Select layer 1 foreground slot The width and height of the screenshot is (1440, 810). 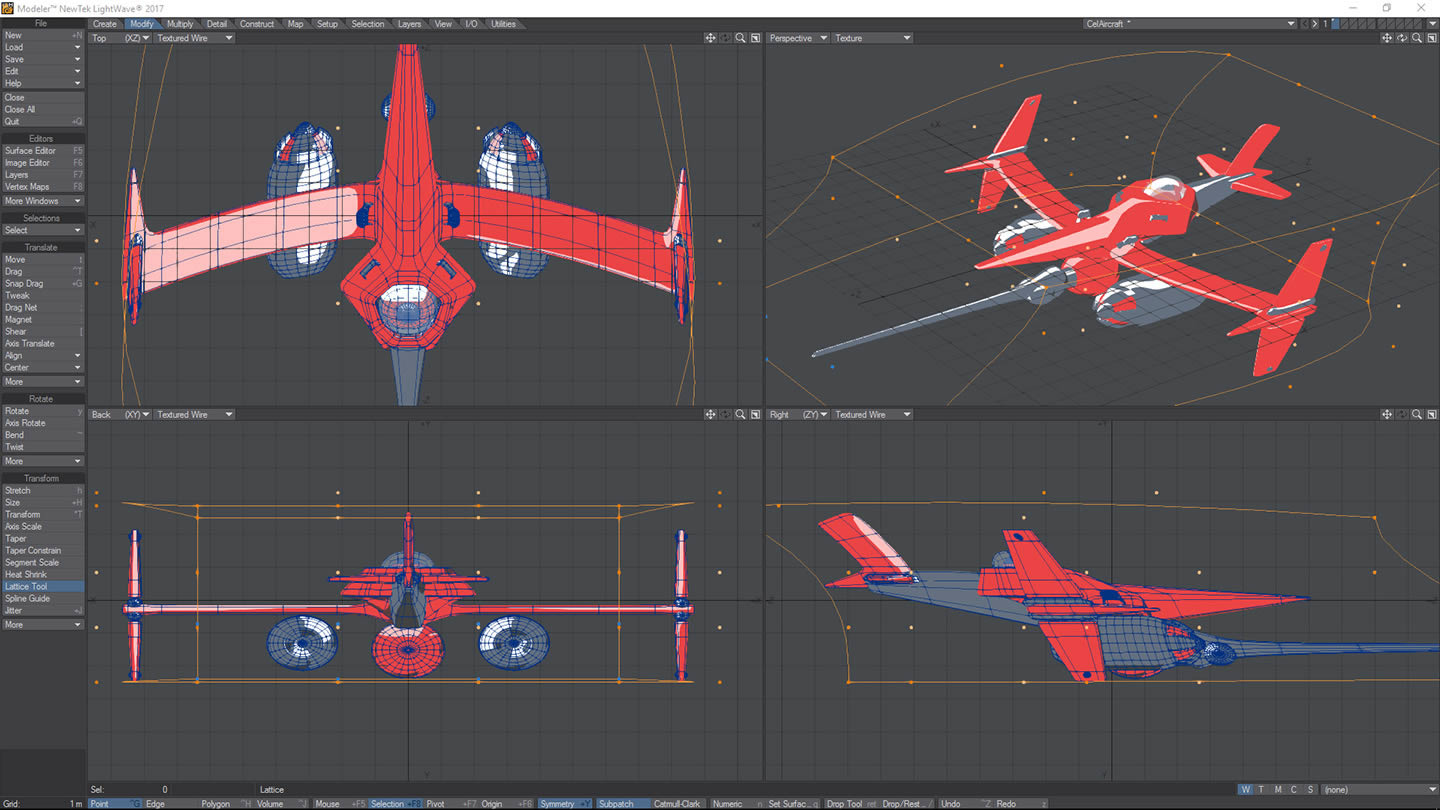(x=1336, y=21)
